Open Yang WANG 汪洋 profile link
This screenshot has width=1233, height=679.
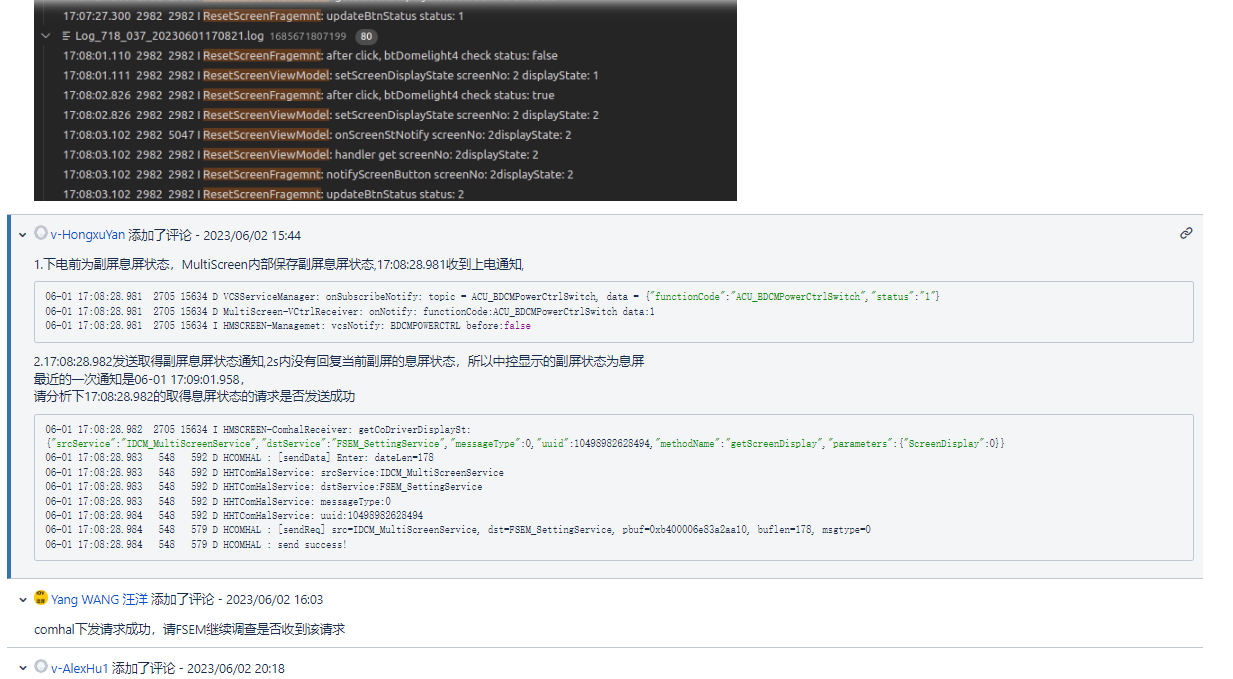(99, 599)
